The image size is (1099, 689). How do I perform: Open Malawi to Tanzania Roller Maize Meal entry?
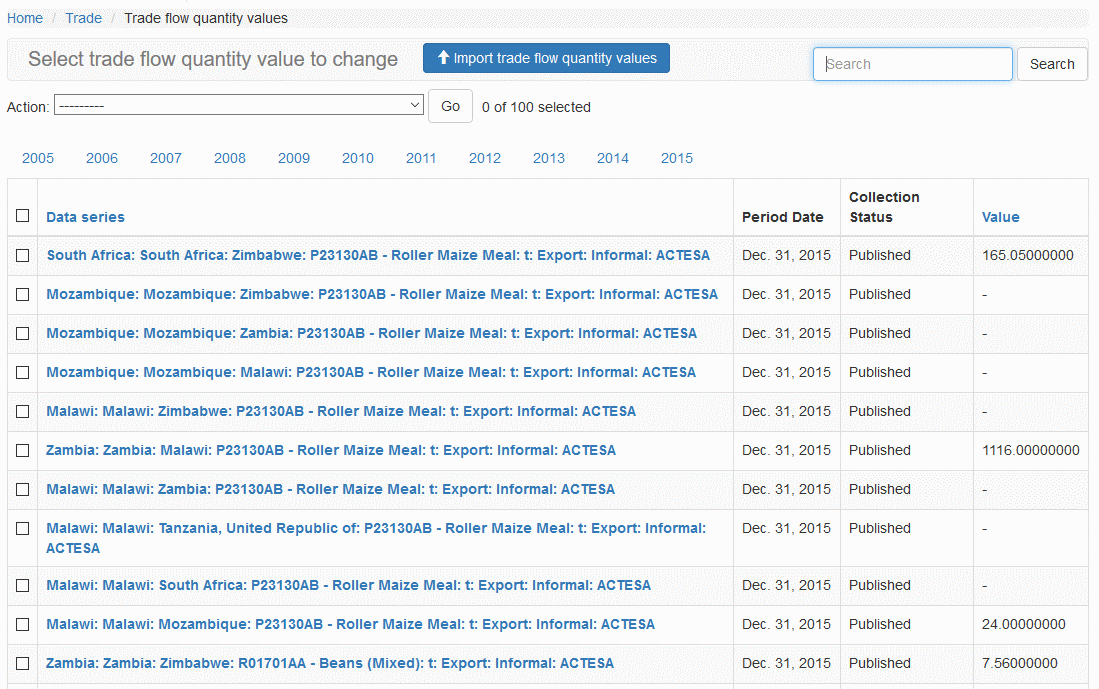click(375, 528)
